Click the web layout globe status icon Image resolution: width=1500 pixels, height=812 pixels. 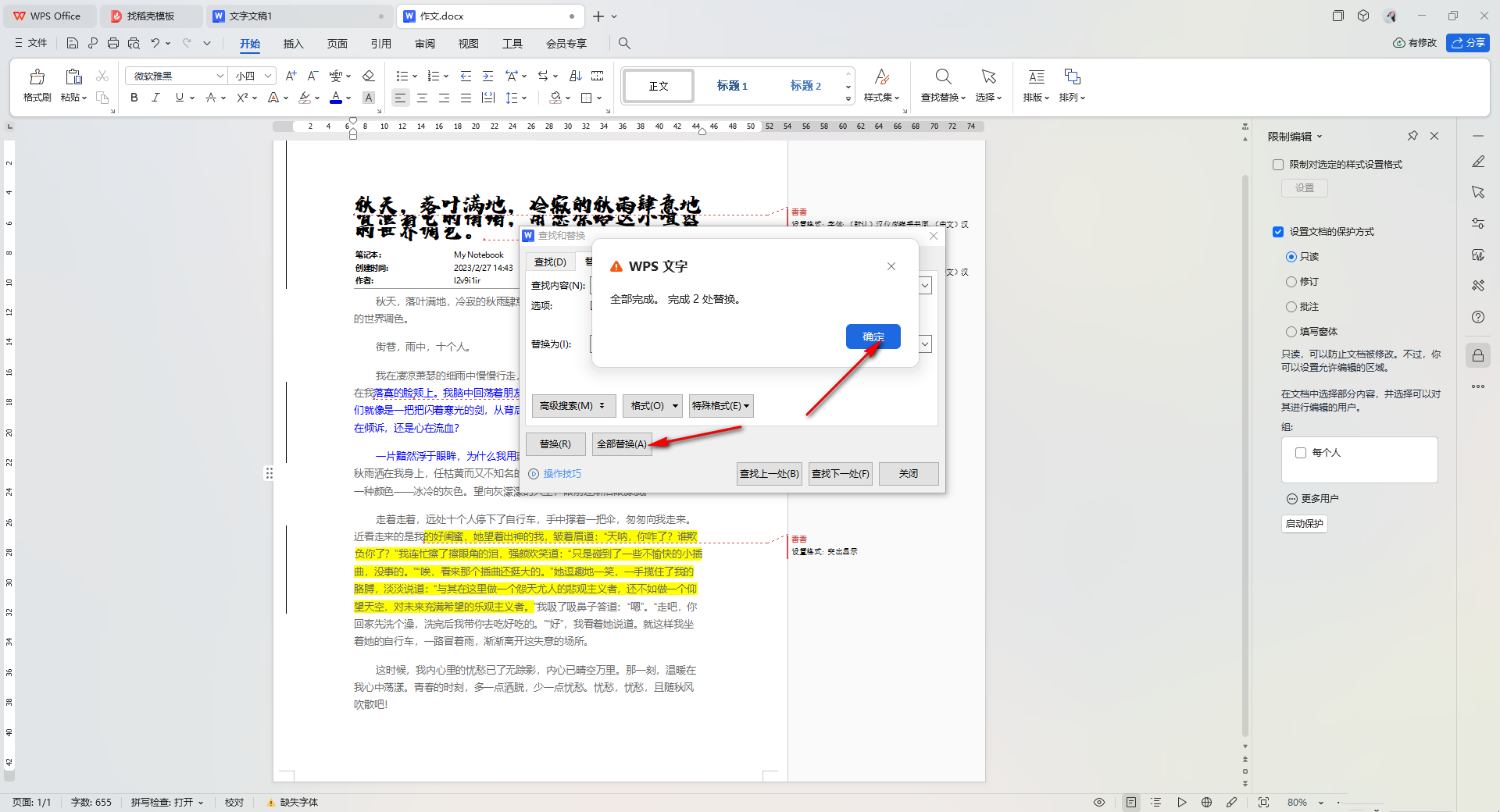[x=1206, y=802]
